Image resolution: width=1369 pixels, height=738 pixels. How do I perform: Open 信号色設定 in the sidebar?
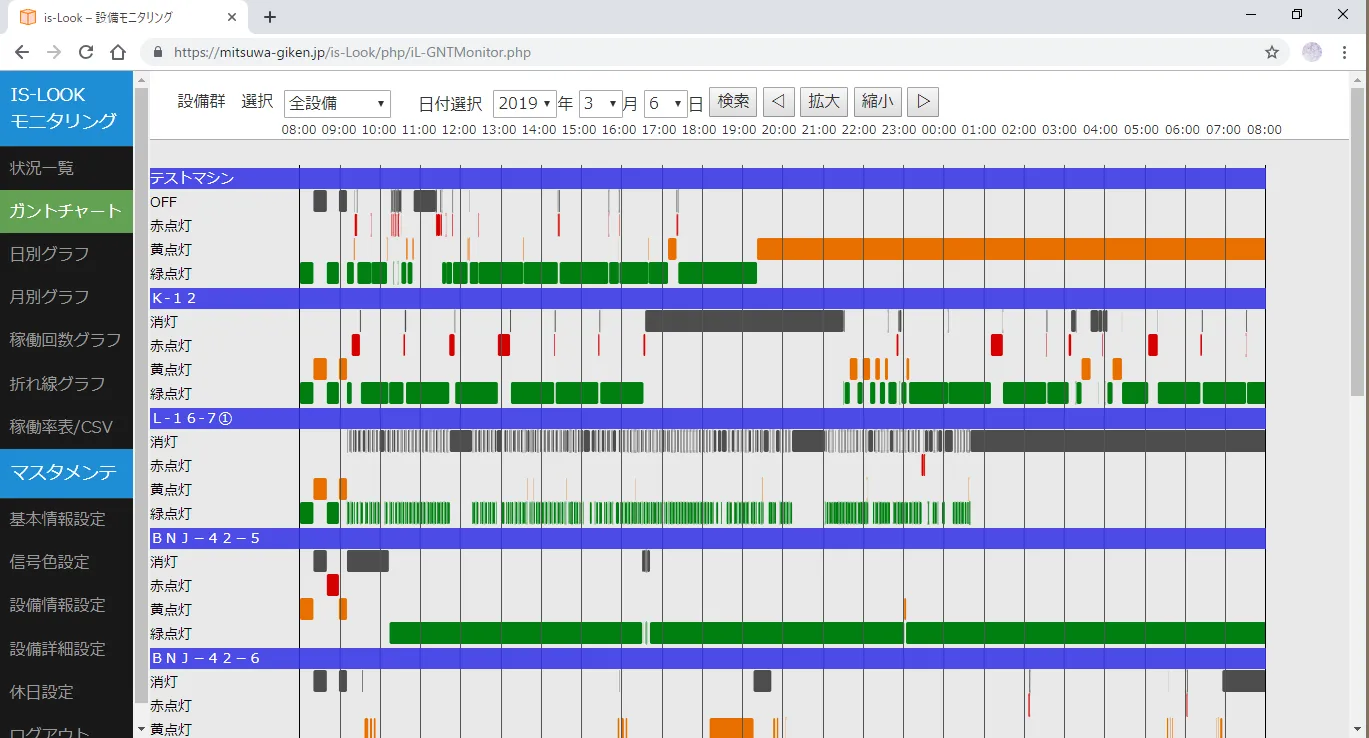tap(66, 562)
